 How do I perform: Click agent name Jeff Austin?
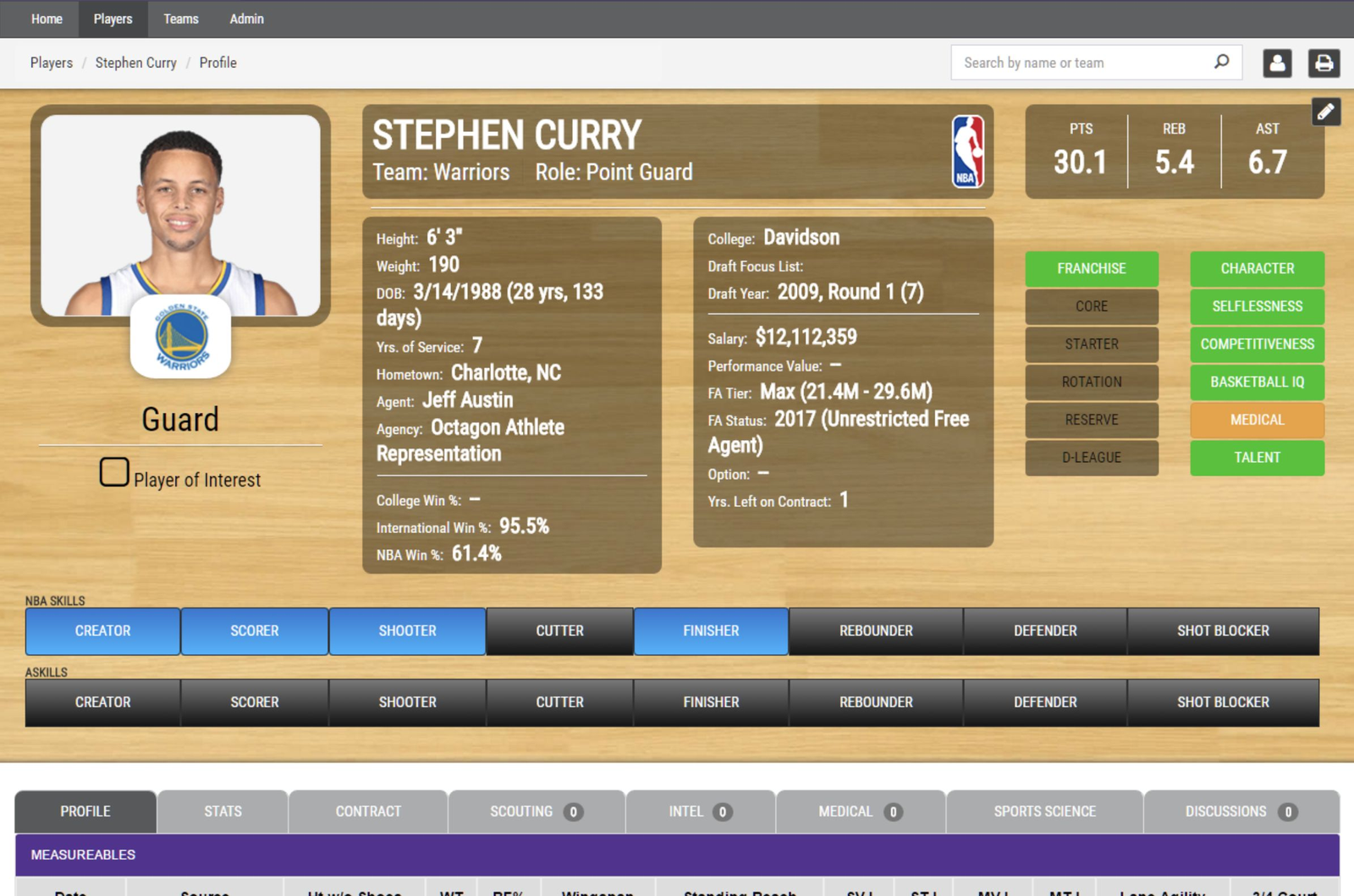pos(467,400)
